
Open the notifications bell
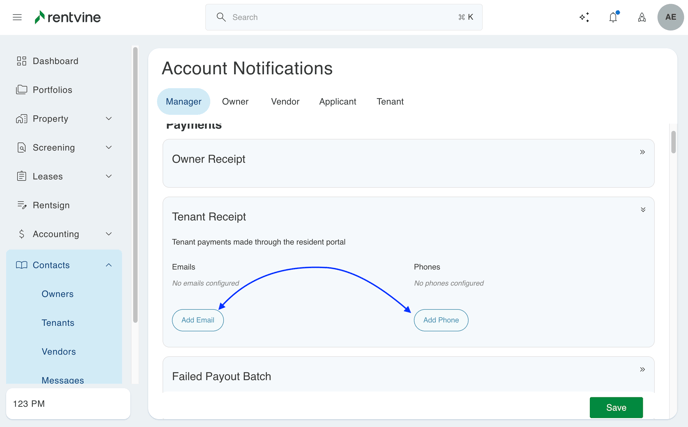[x=613, y=17]
